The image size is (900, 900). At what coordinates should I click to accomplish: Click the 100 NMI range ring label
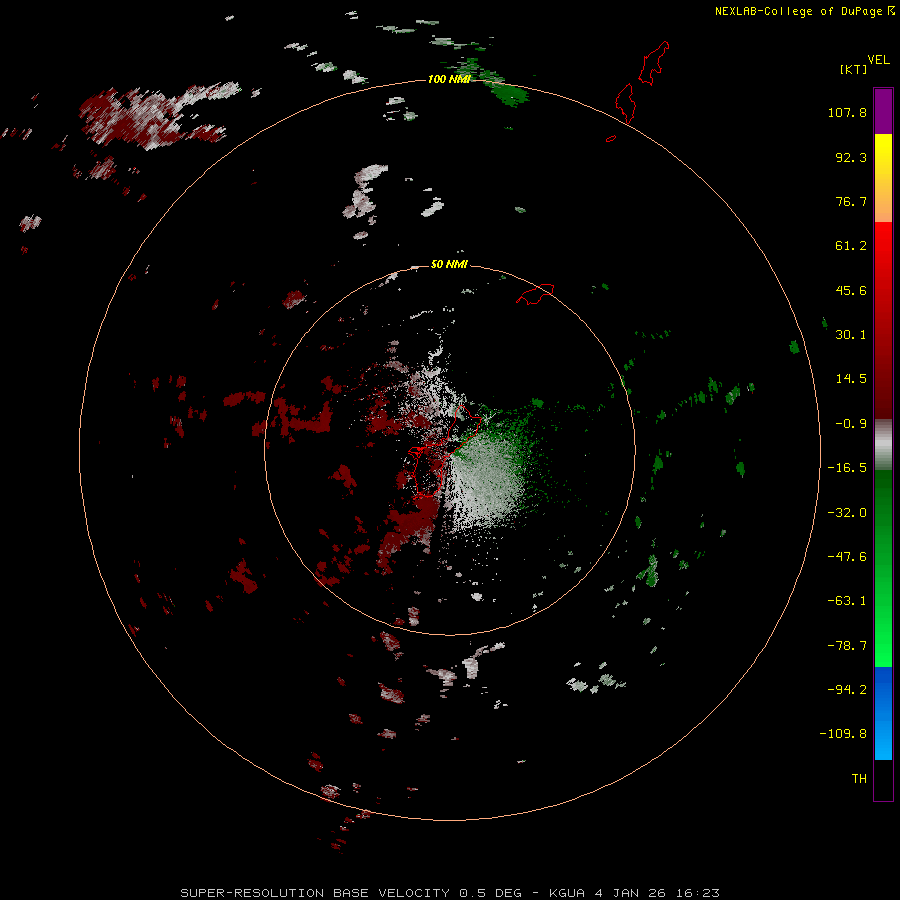tap(449, 79)
